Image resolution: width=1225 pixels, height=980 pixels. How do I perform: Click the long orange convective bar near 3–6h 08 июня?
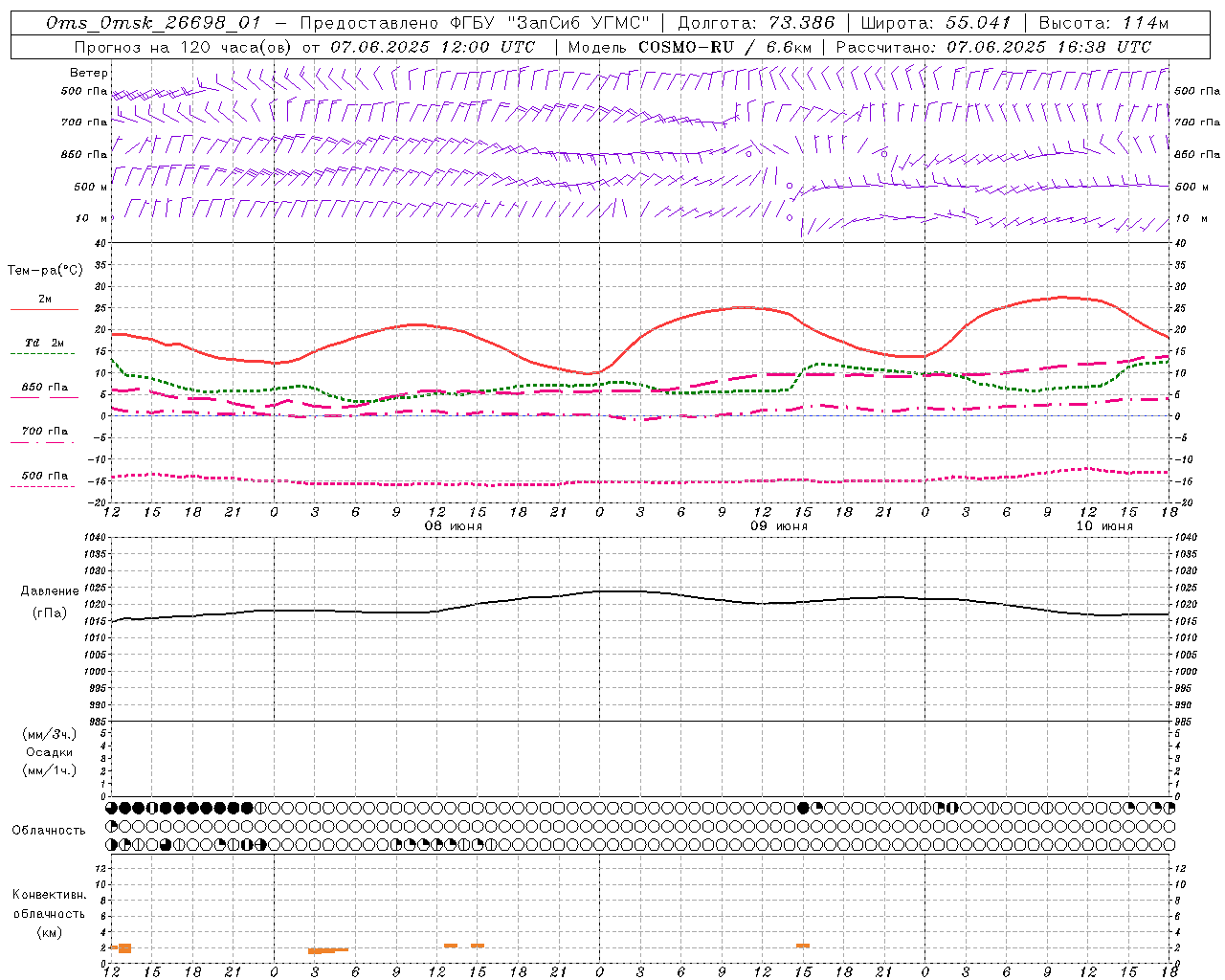(327, 950)
